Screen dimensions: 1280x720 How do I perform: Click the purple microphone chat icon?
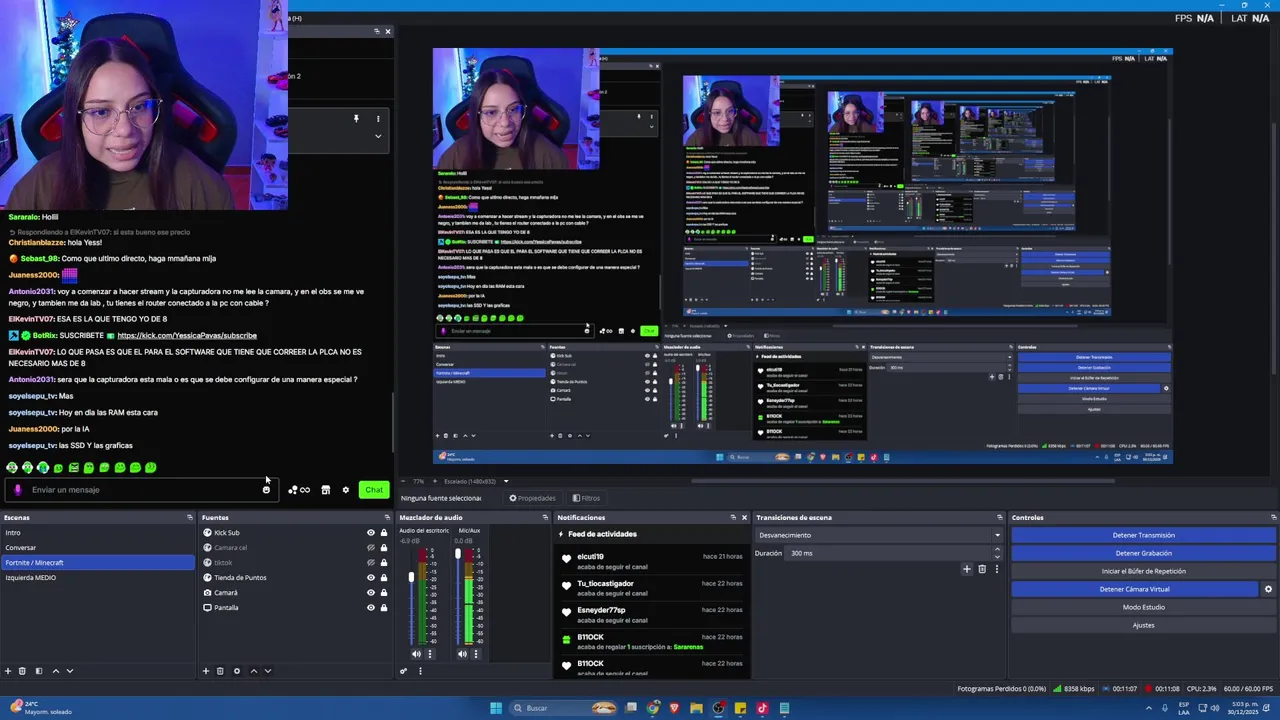18,490
